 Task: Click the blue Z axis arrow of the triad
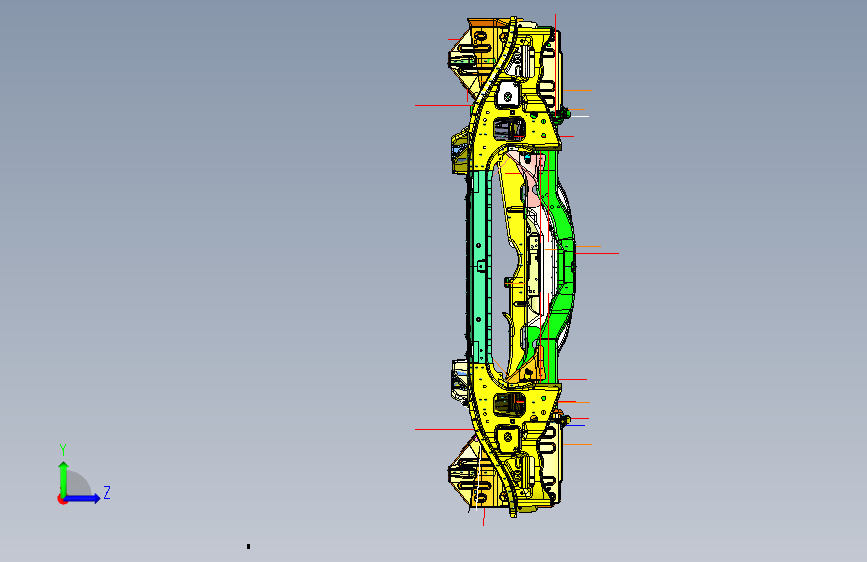(82, 498)
